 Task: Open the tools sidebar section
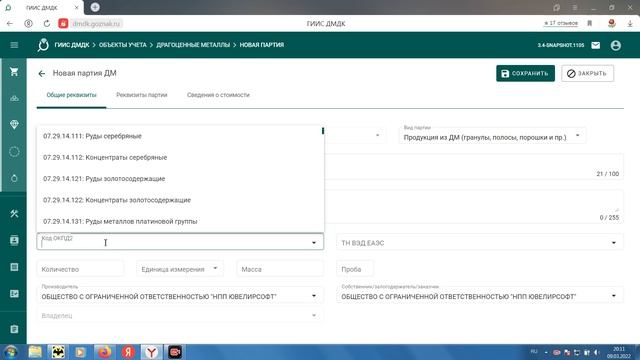(x=14, y=213)
